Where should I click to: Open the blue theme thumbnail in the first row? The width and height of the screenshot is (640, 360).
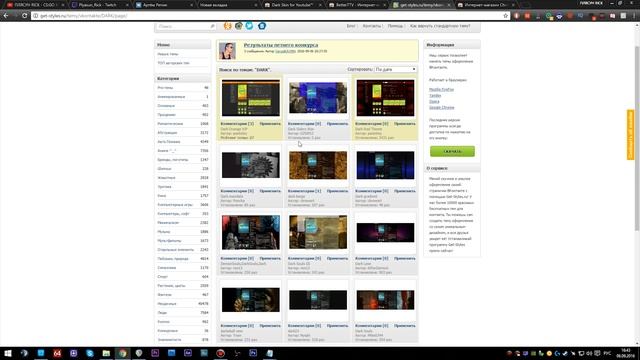click(x=318, y=98)
